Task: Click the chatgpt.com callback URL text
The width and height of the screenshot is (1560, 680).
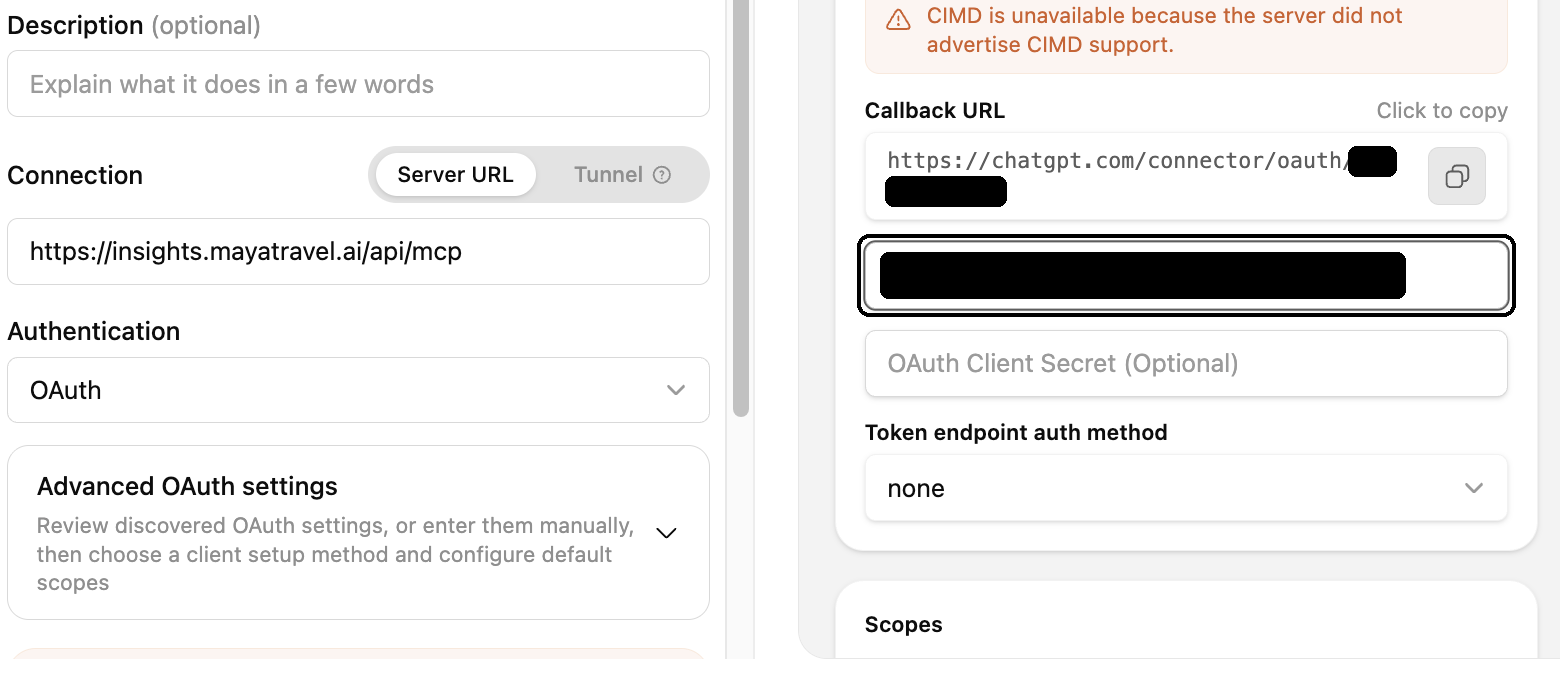Action: 1116,161
